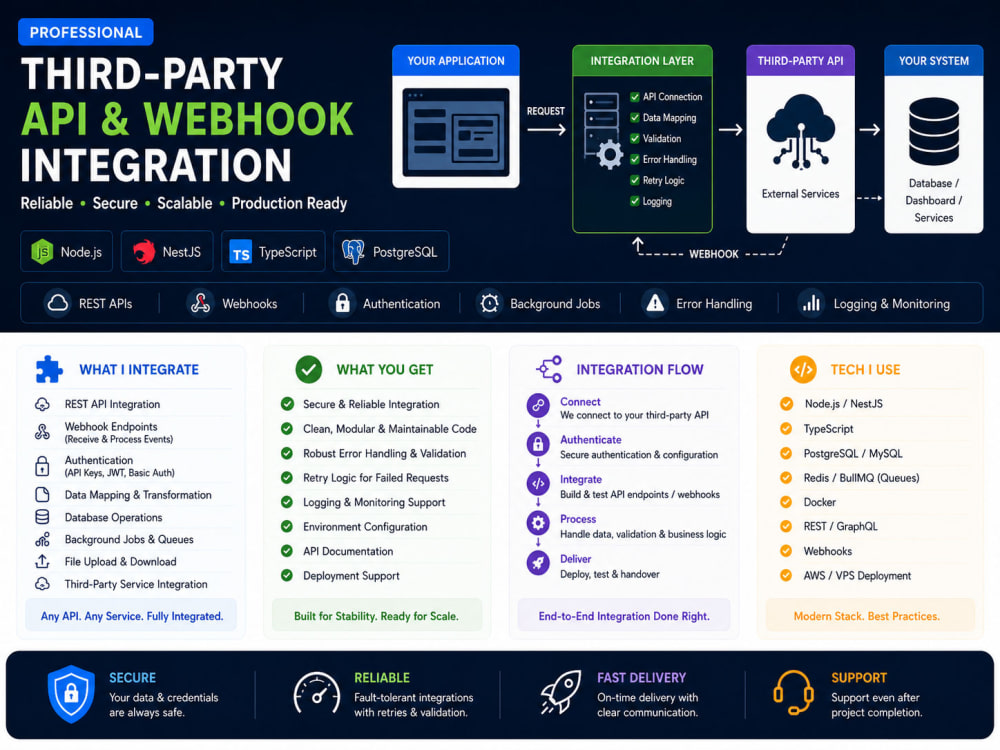Click the orange code icon beside Tech I Use

803,369
